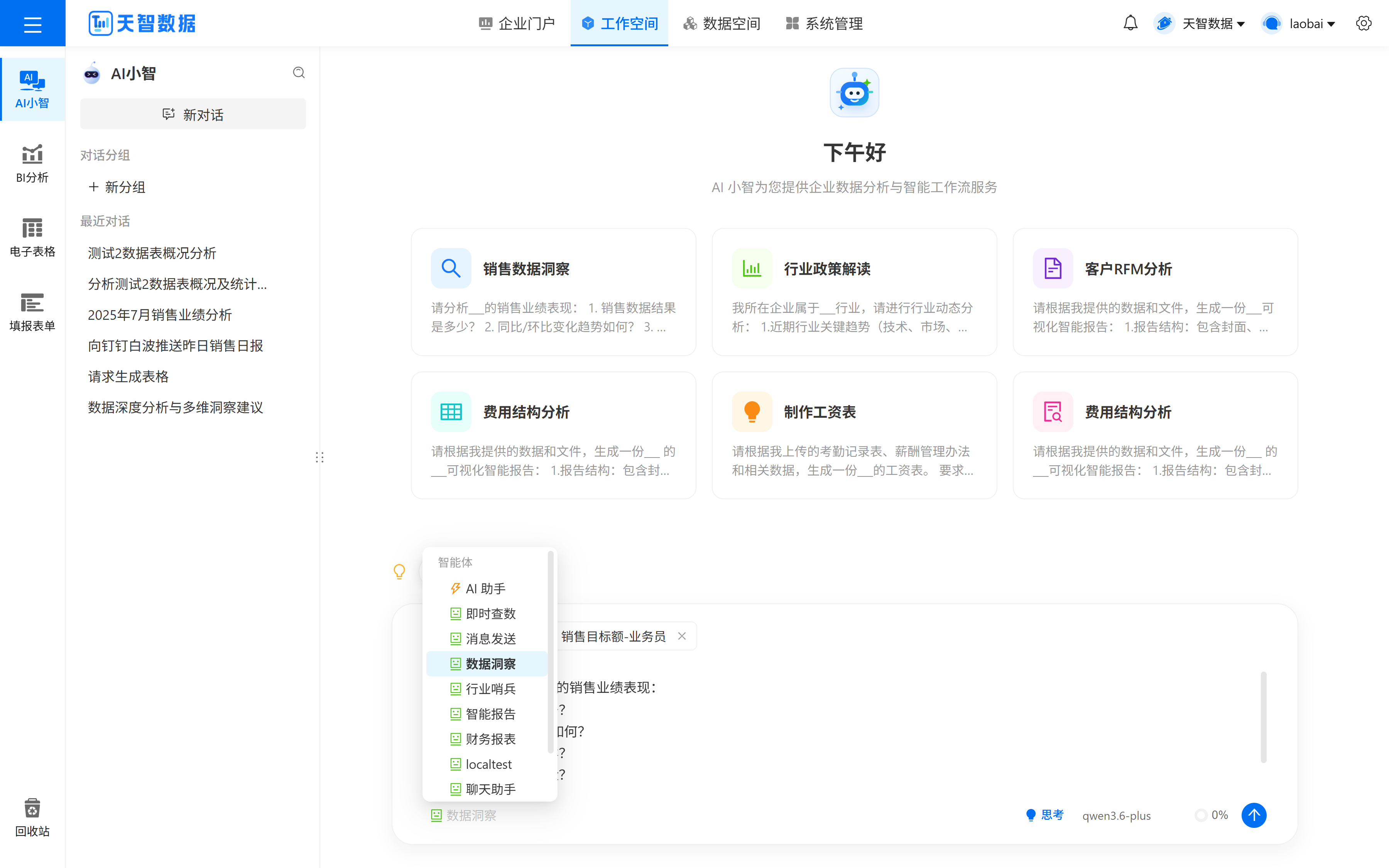Viewport: 1389px width, 868px height.
Task: Choose AI 助手 from the agent list
Action: tap(487, 588)
